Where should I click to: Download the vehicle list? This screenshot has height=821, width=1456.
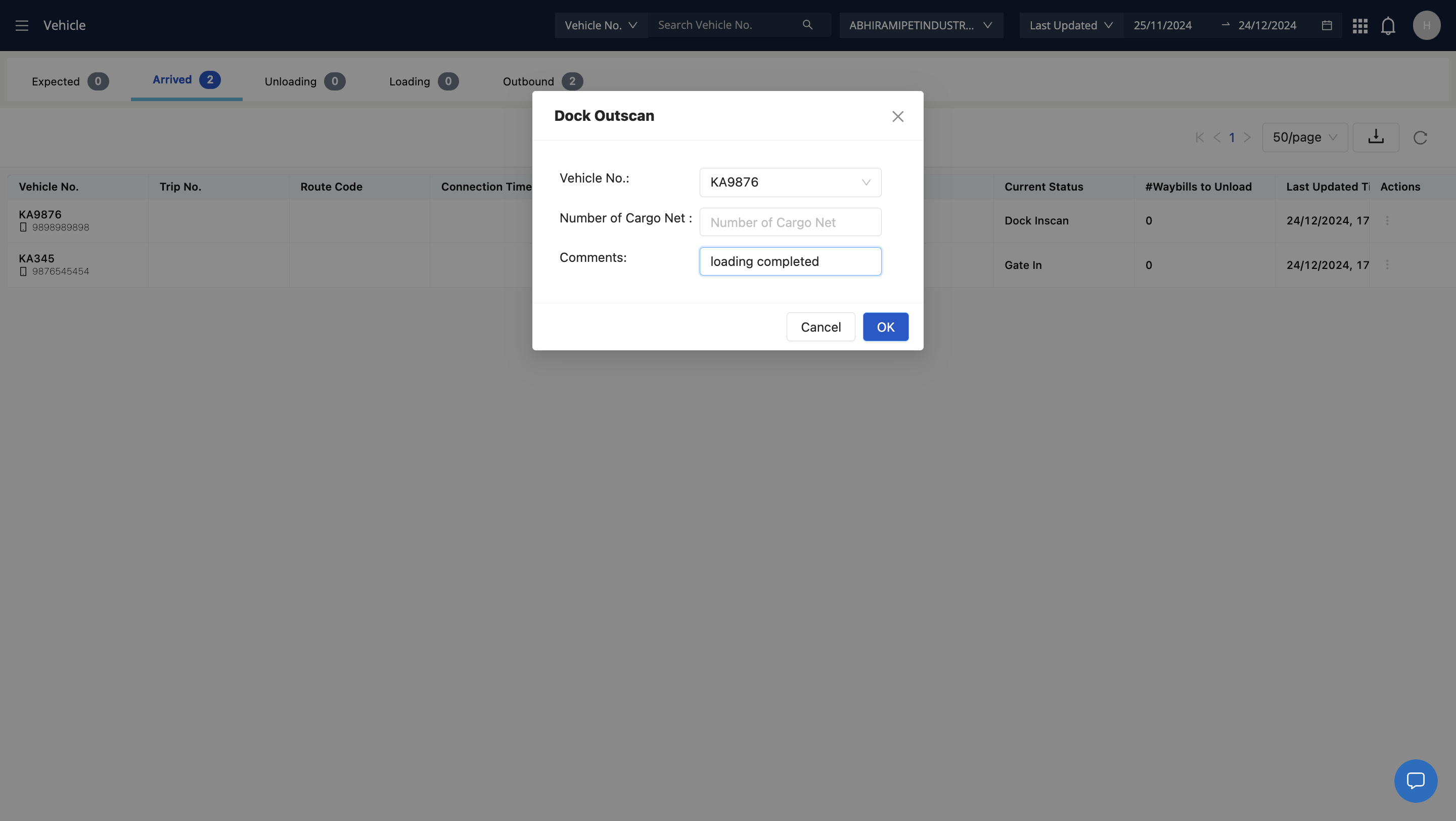1376,138
